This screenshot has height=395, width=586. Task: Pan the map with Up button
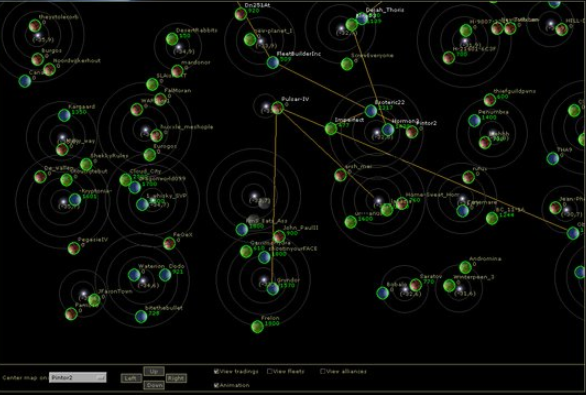154,371
